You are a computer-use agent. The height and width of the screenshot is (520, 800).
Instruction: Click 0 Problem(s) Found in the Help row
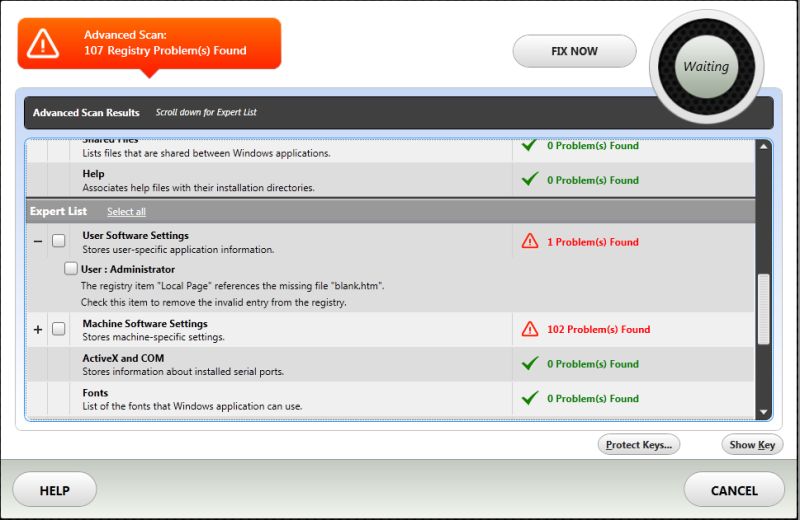click(593, 180)
